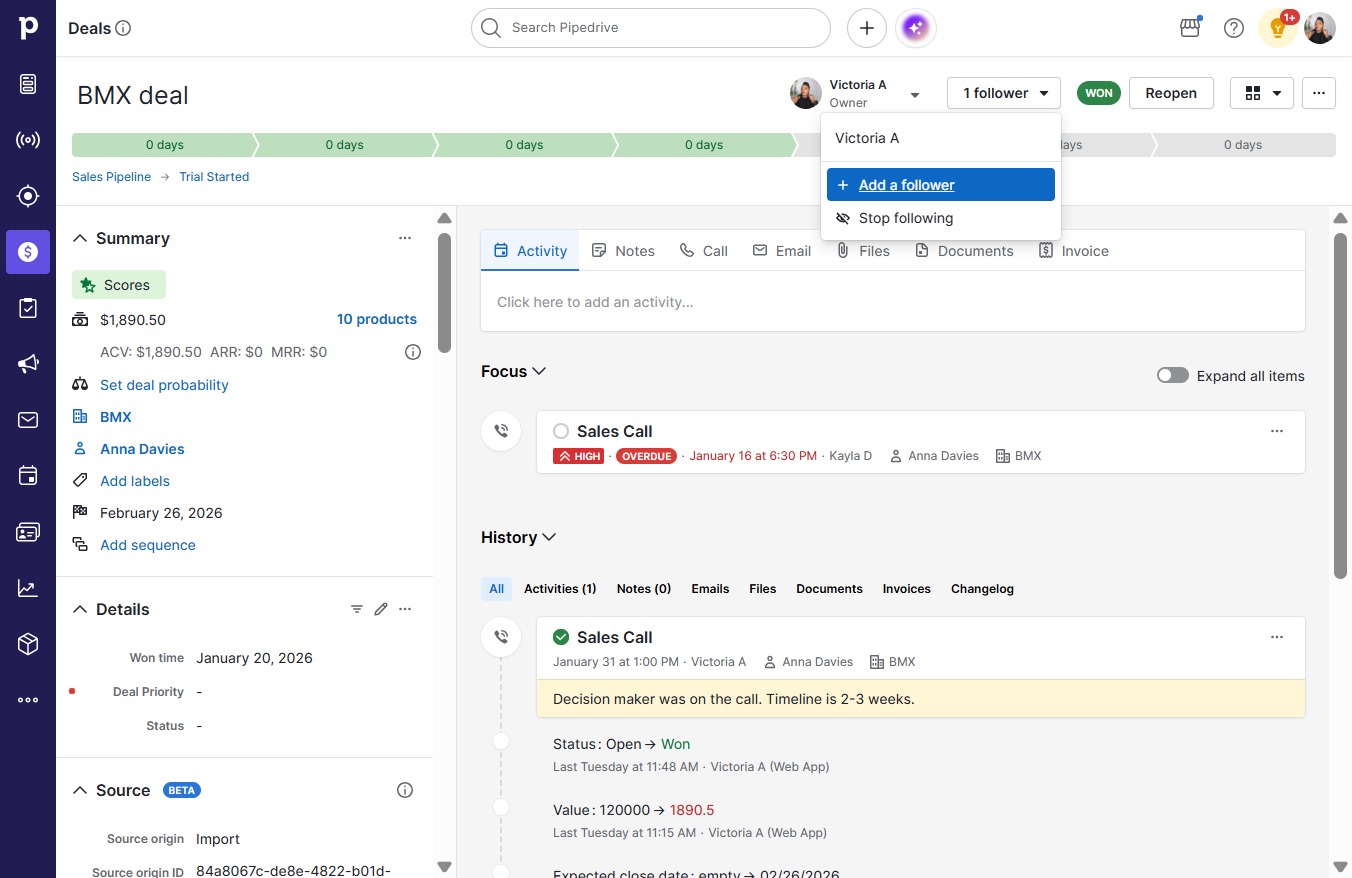This screenshot has width=1352, height=878.
Task: Collapse the Focus section
Action: coord(514,371)
